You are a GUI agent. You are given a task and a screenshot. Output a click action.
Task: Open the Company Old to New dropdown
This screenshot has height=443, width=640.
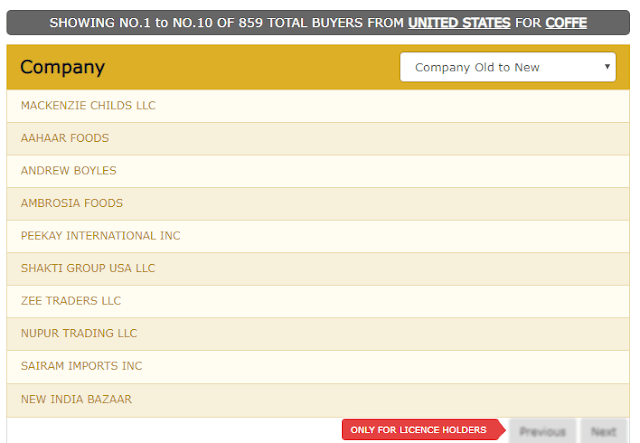[508, 67]
